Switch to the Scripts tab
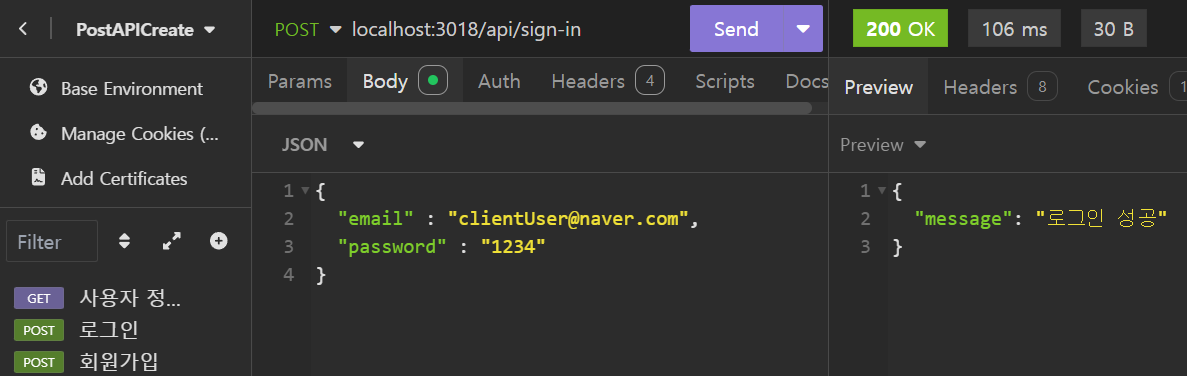This screenshot has height=376, width=1187. 725,82
